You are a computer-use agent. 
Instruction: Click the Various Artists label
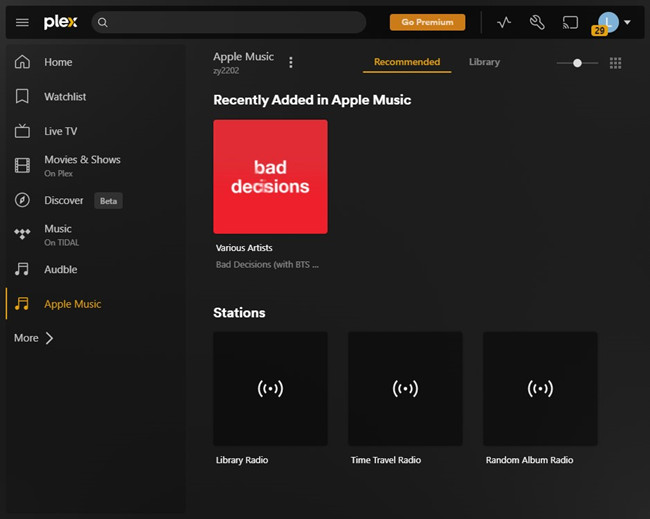coord(244,248)
